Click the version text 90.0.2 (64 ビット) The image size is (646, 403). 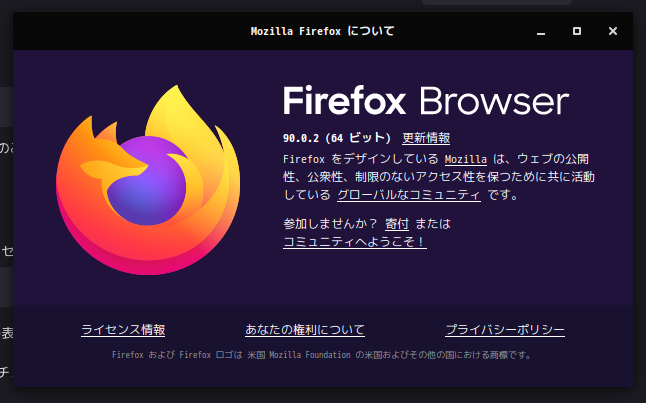pyautogui.click(x=337, y=138)
